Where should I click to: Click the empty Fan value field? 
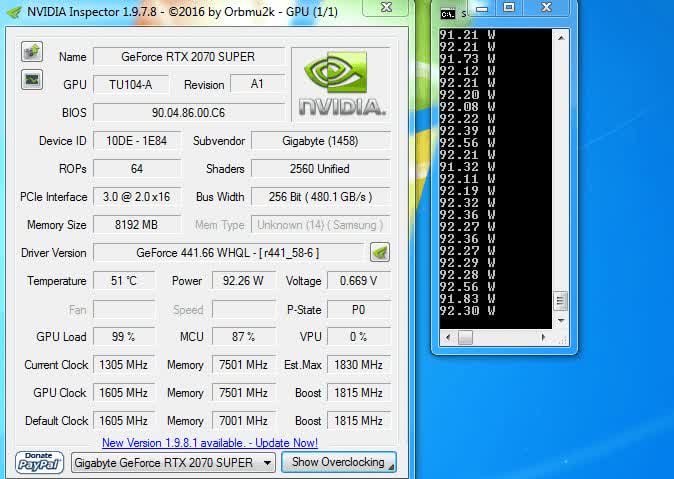[124, 310]
